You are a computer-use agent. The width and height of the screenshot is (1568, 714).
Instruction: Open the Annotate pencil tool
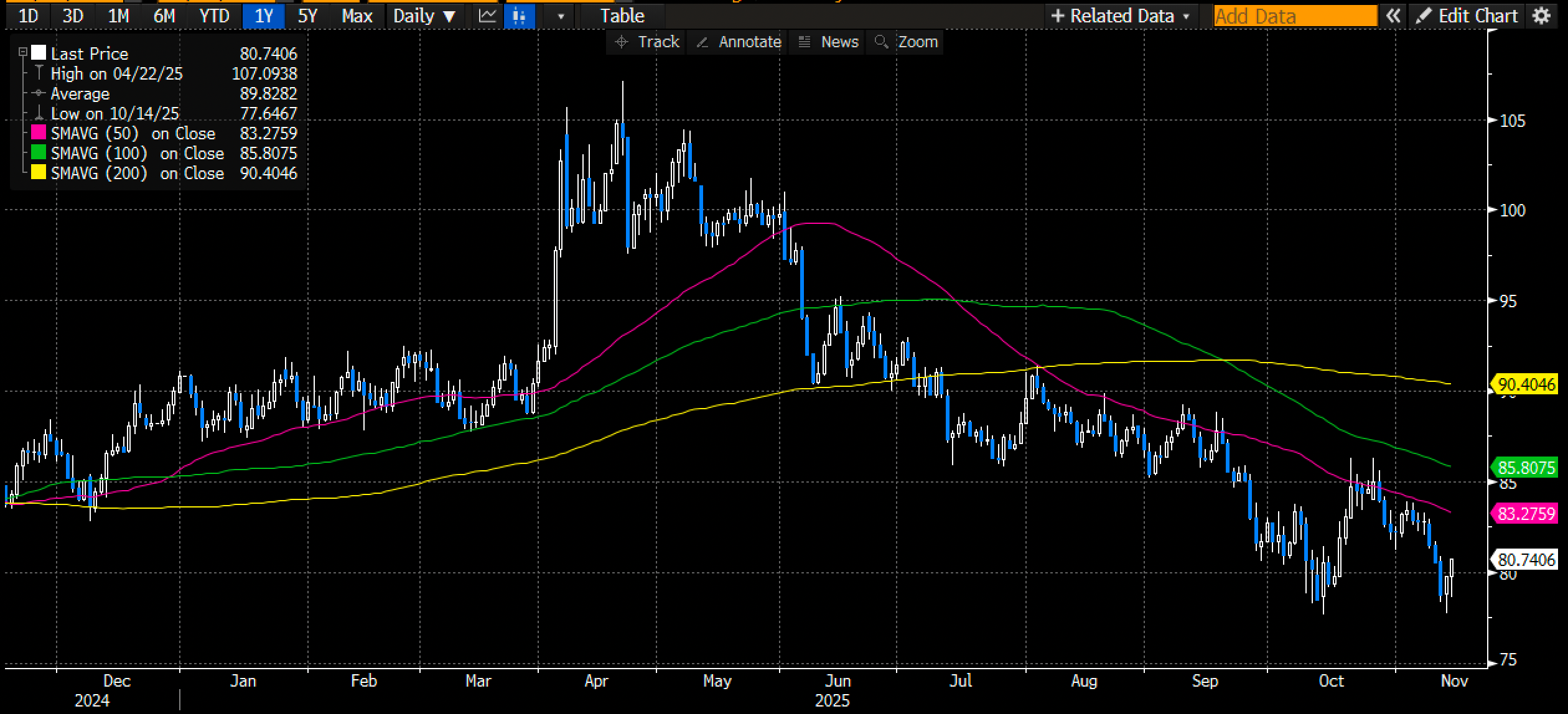pyautogui.click(x=739, y=42)
